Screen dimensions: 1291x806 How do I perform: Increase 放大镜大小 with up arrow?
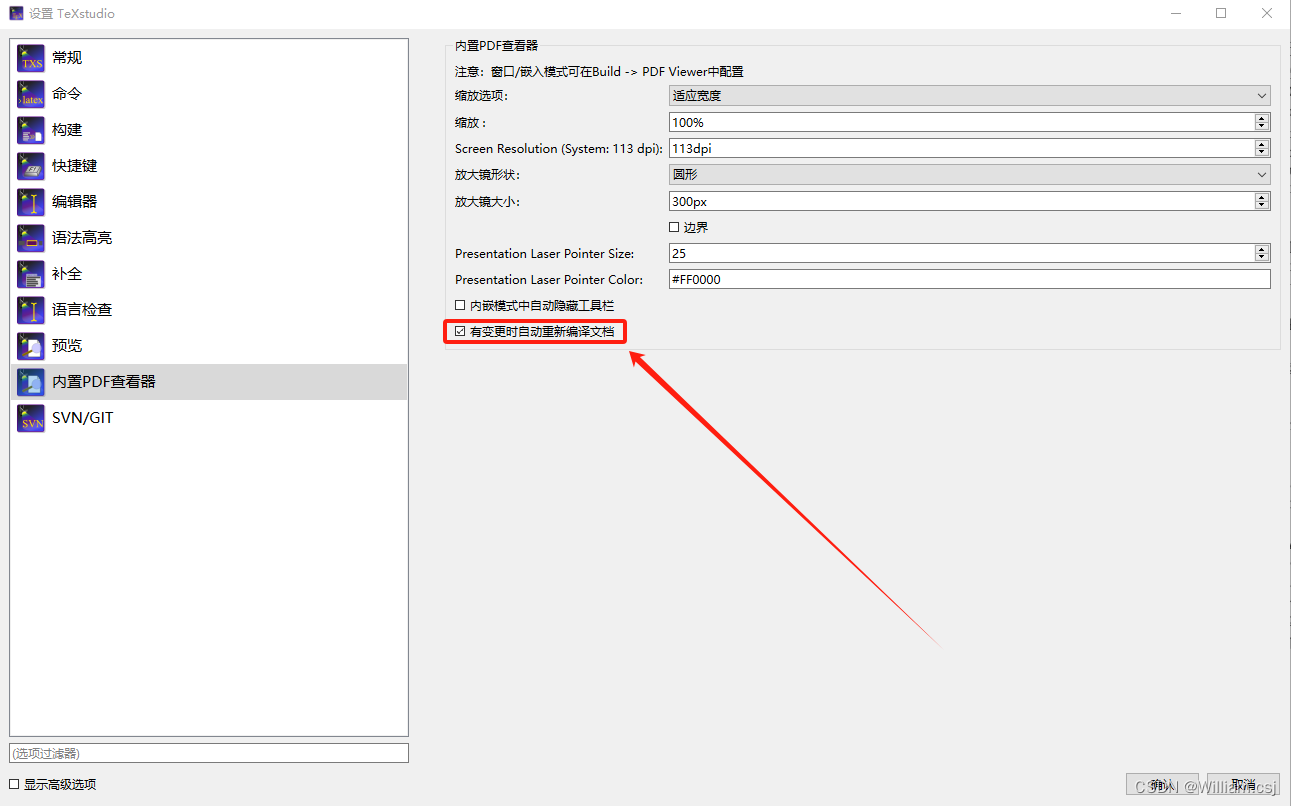pyautogui.click(x=1262, y=197)
